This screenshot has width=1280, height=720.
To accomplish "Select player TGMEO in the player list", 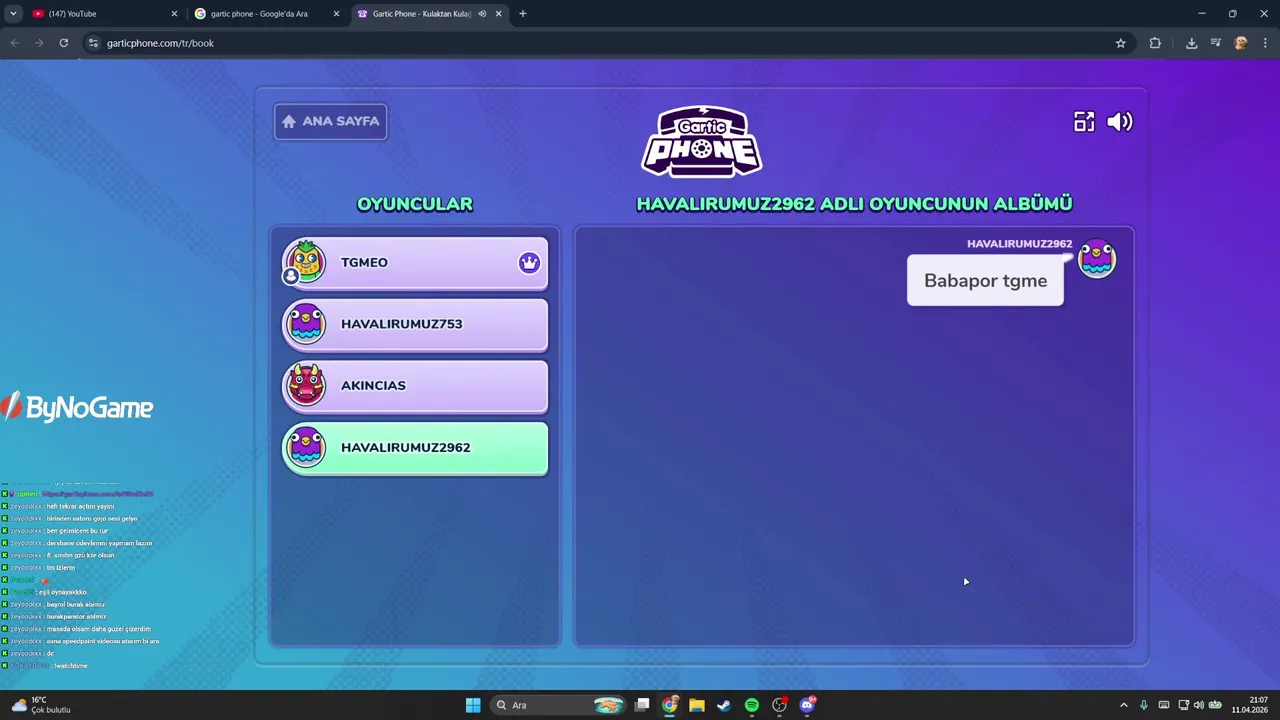I will click(x=415, y=263).
